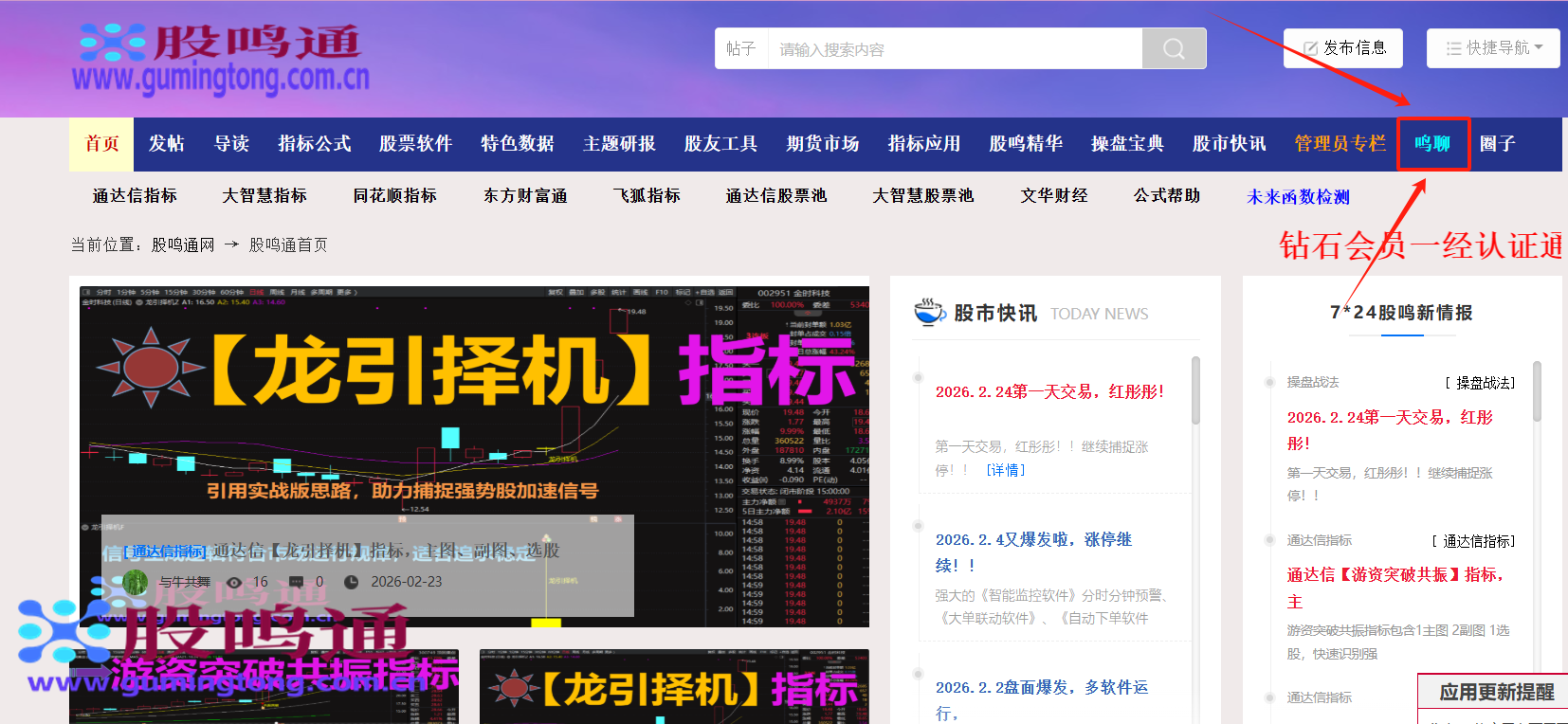
Task: Open the 管理员专栏 menu item
Action: coord(1340,144)
